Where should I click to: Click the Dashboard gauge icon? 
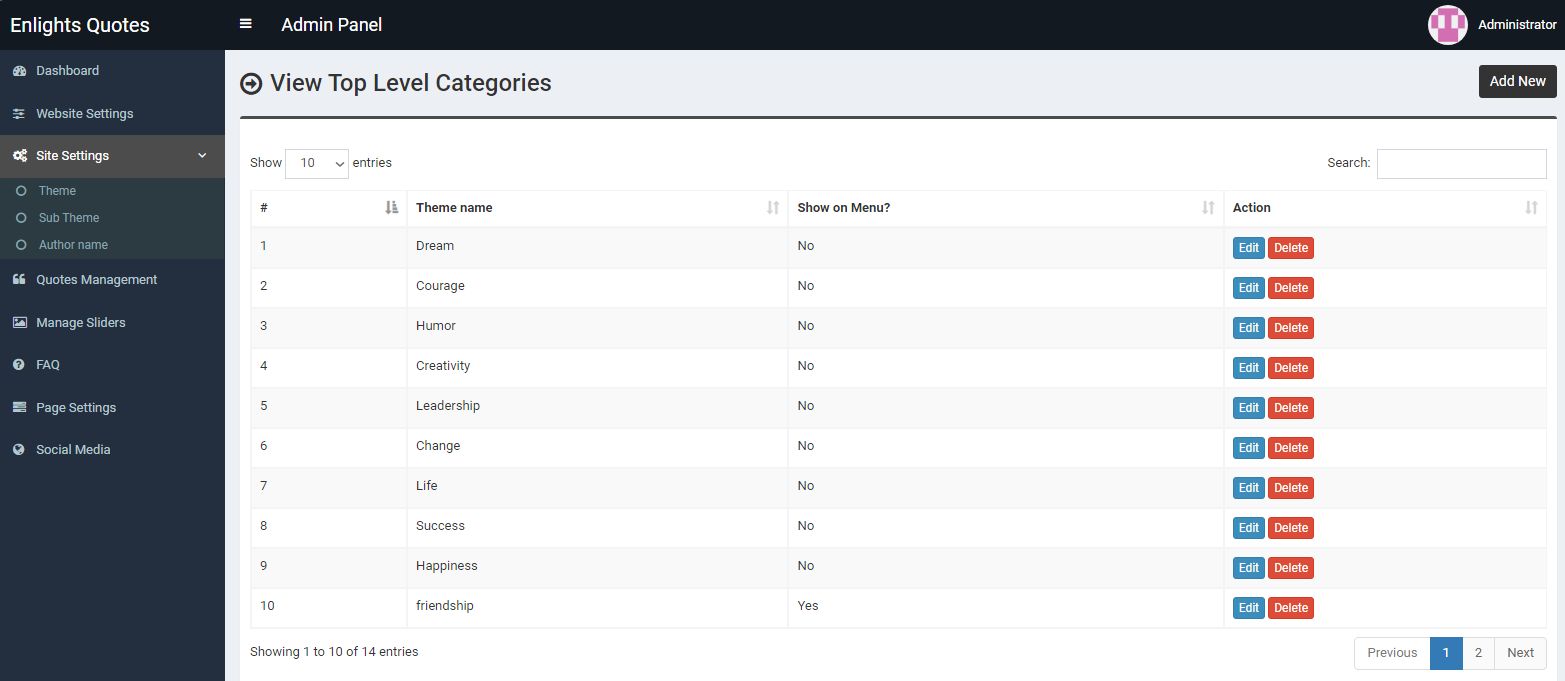click(19, 71)
